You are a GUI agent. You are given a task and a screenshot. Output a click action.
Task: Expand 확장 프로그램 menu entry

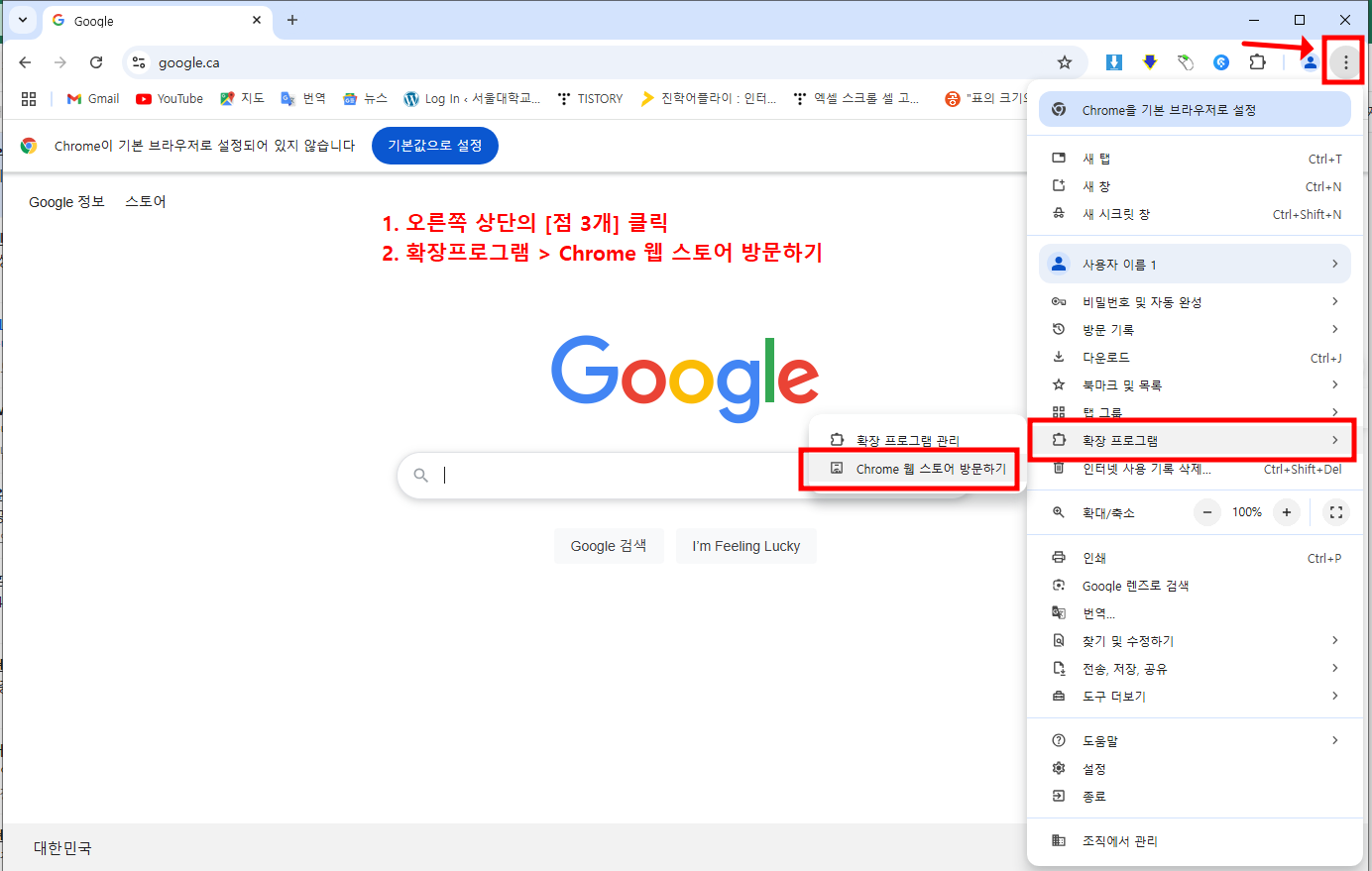1195,440
